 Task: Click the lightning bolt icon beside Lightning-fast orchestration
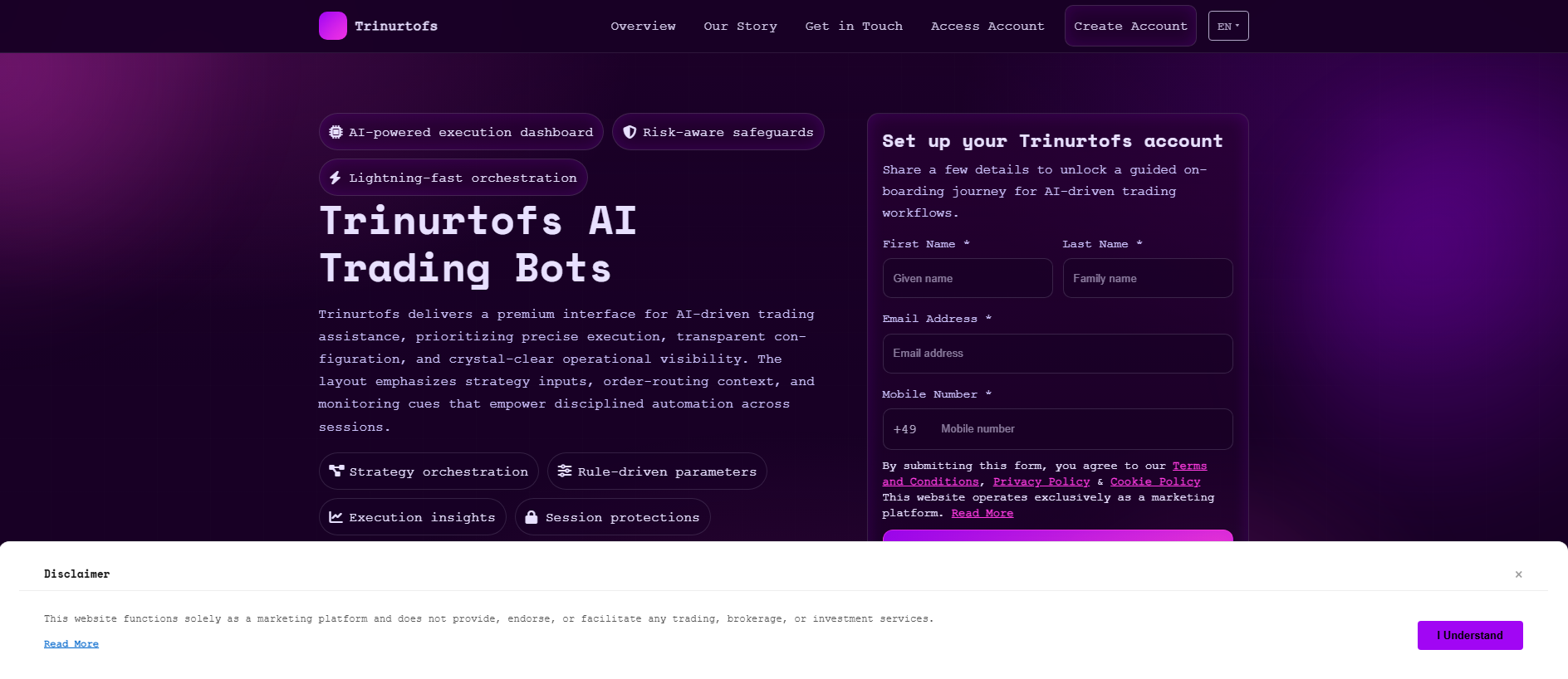click(x=336, y=178)
